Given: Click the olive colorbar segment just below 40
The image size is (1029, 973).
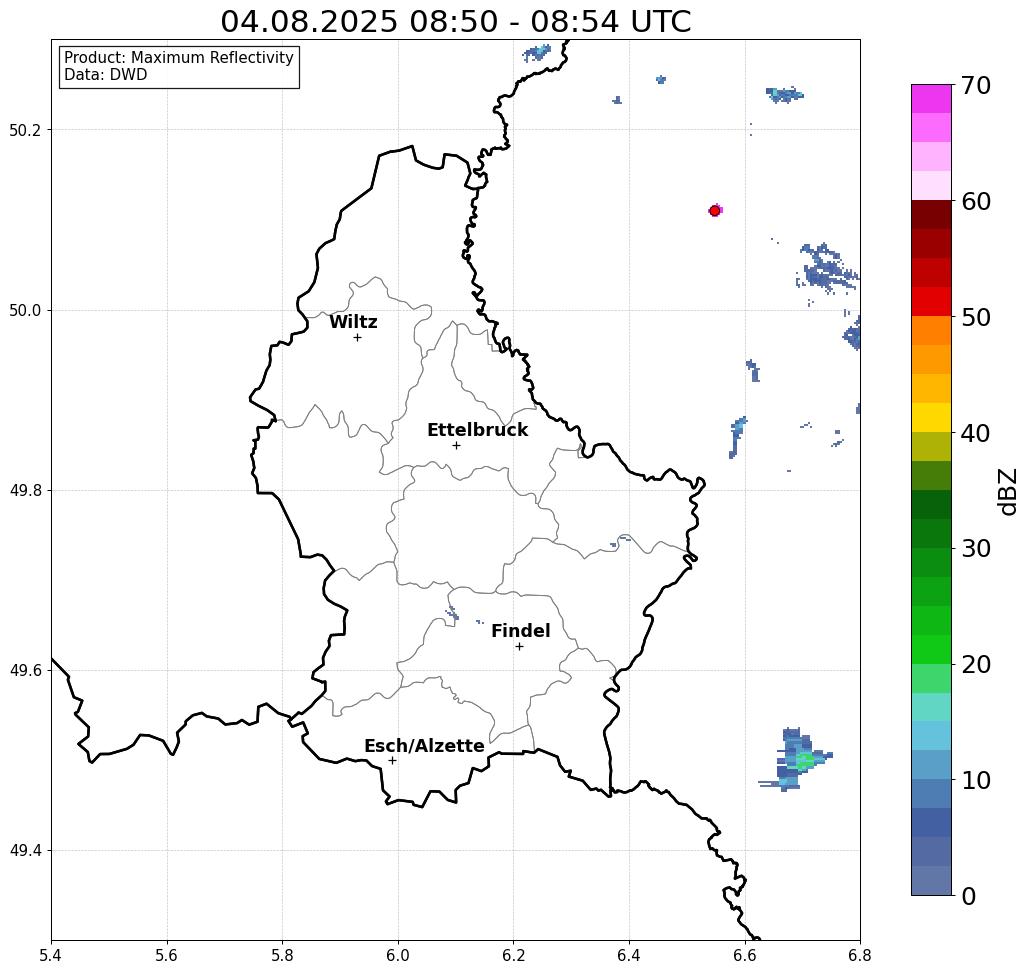Looking at the screenshot, I should point(931,446).
